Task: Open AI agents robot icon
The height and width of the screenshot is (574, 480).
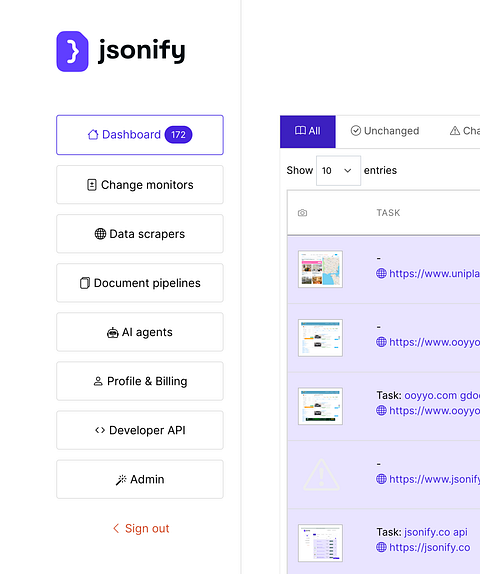Action: click(x=112, y=332)
